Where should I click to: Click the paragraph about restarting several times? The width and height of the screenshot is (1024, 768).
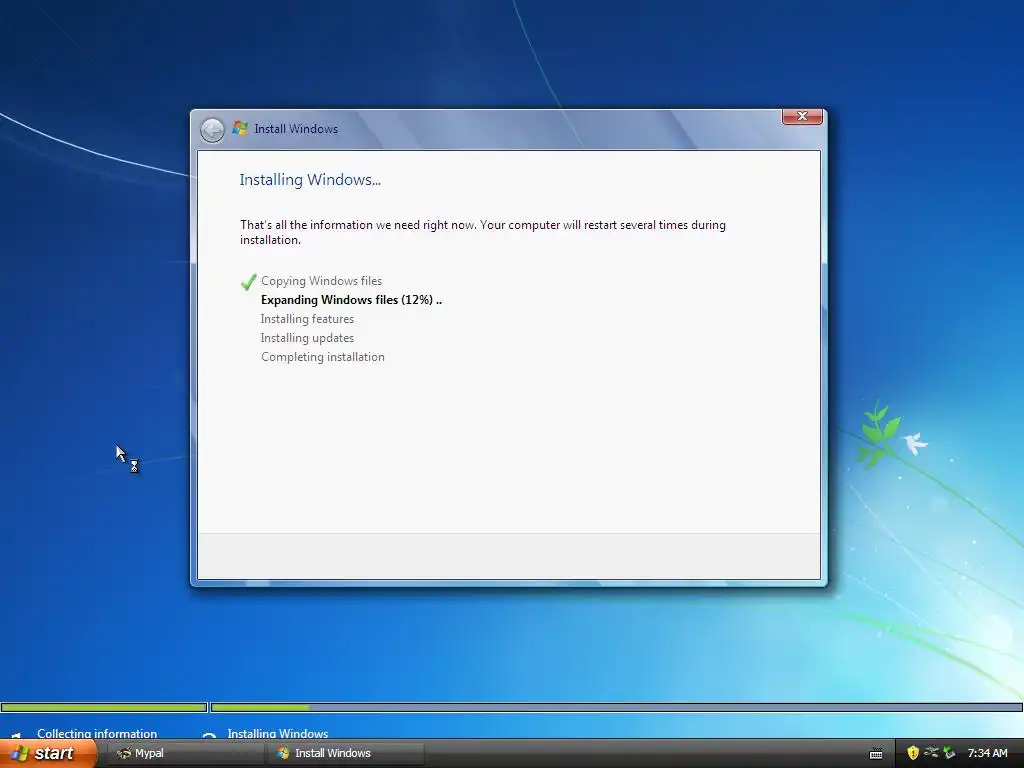pyautogui.click(x=483, y=232)
